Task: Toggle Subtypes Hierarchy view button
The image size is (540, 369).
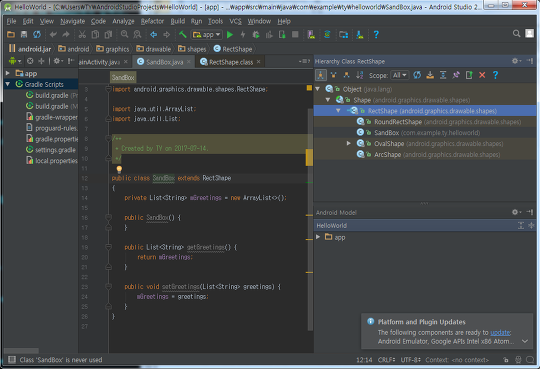Action: [x=346, y=75]
